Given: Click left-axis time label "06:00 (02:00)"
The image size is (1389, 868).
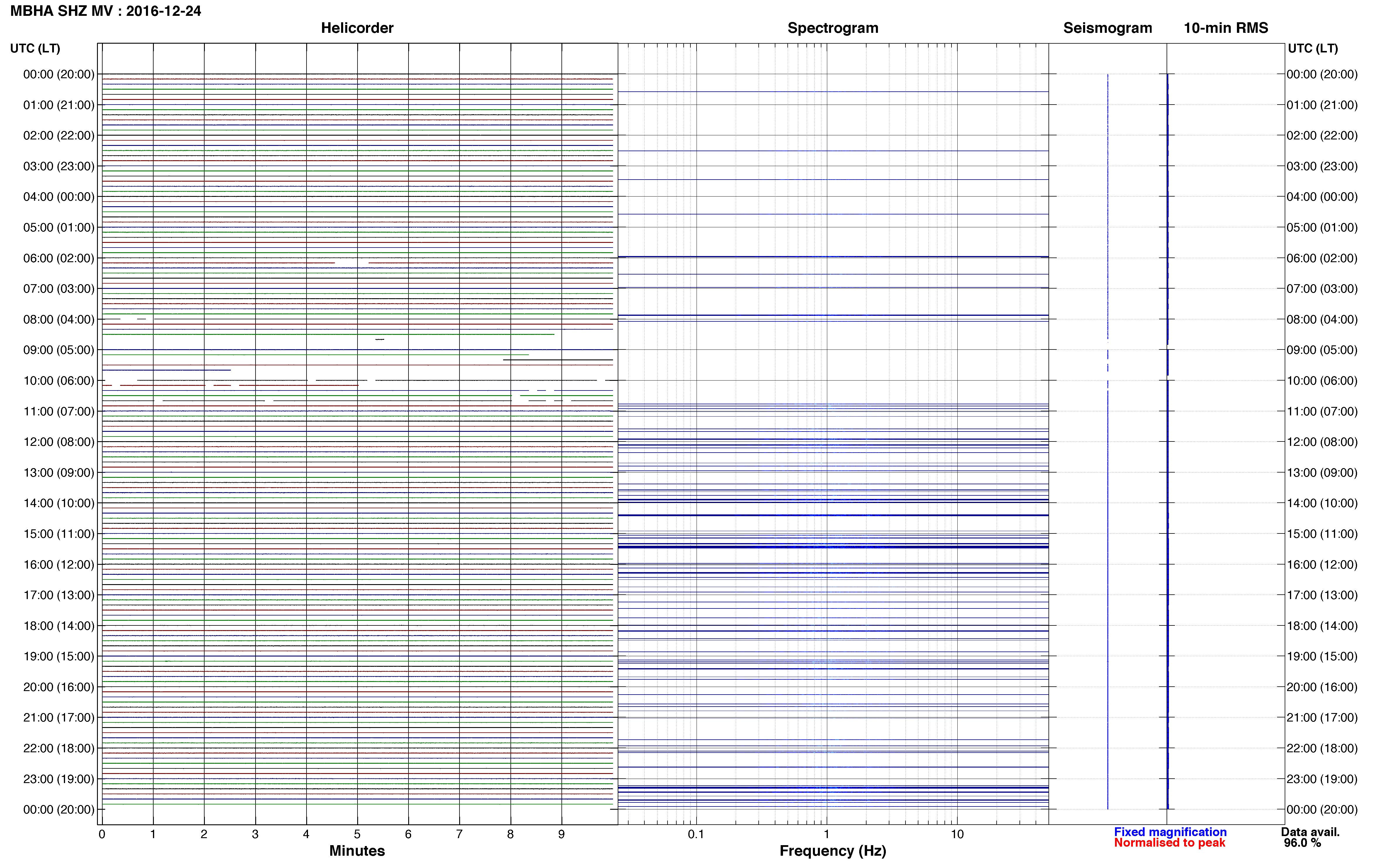Looking at the screenshot, I should point(59,258).
